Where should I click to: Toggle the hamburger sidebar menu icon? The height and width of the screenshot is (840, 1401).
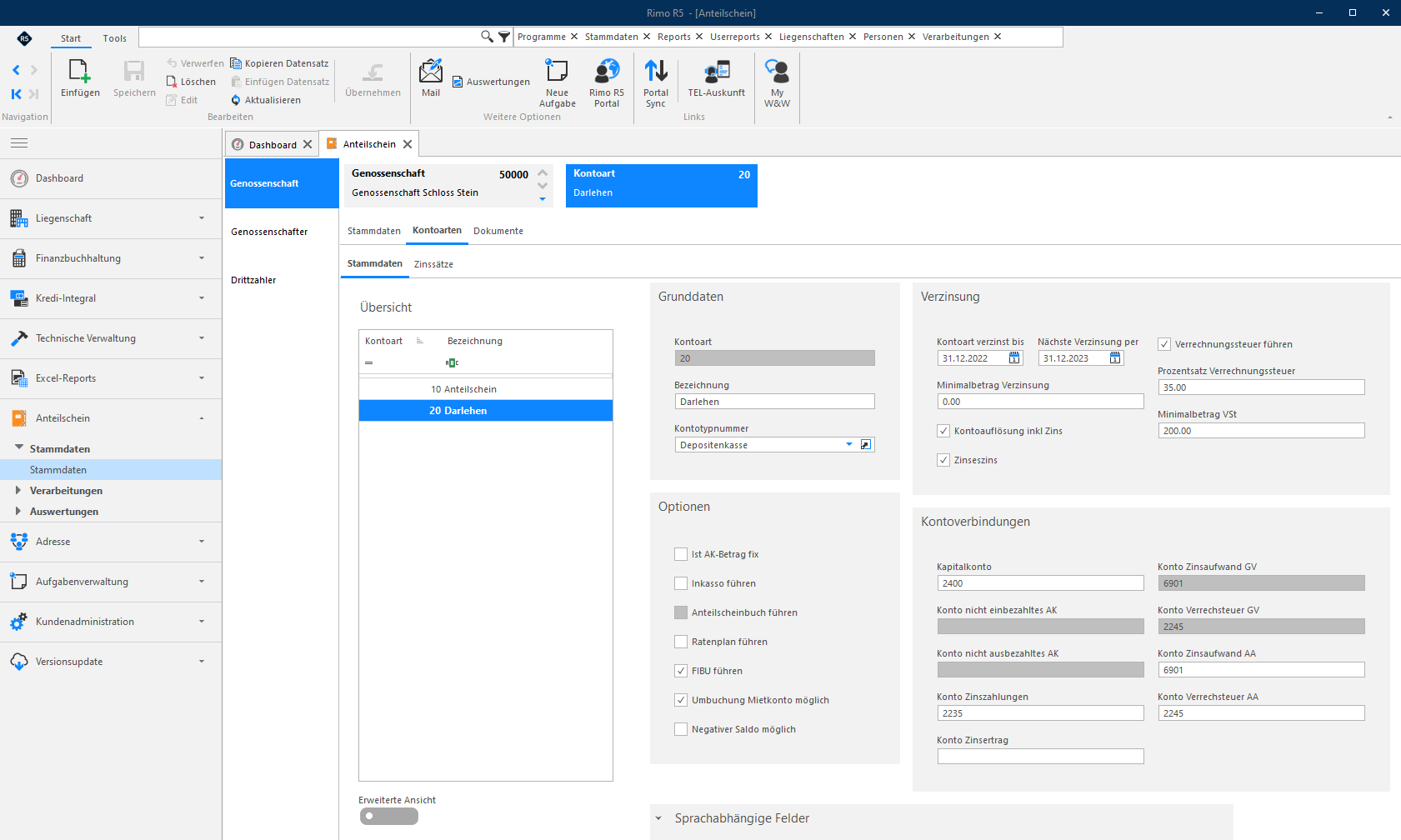point(19,143)
